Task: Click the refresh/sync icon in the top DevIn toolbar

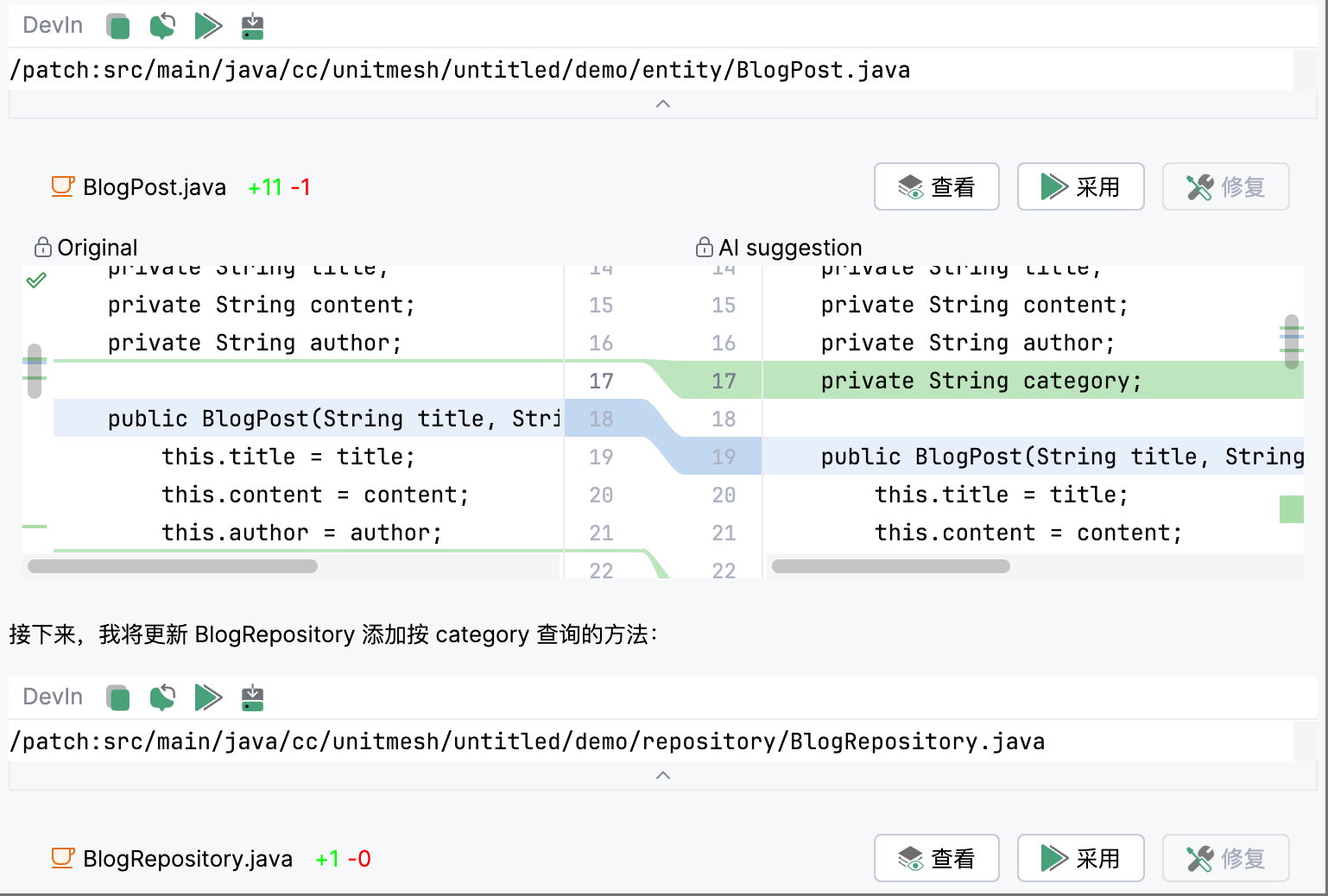Action: coord(162,26)
